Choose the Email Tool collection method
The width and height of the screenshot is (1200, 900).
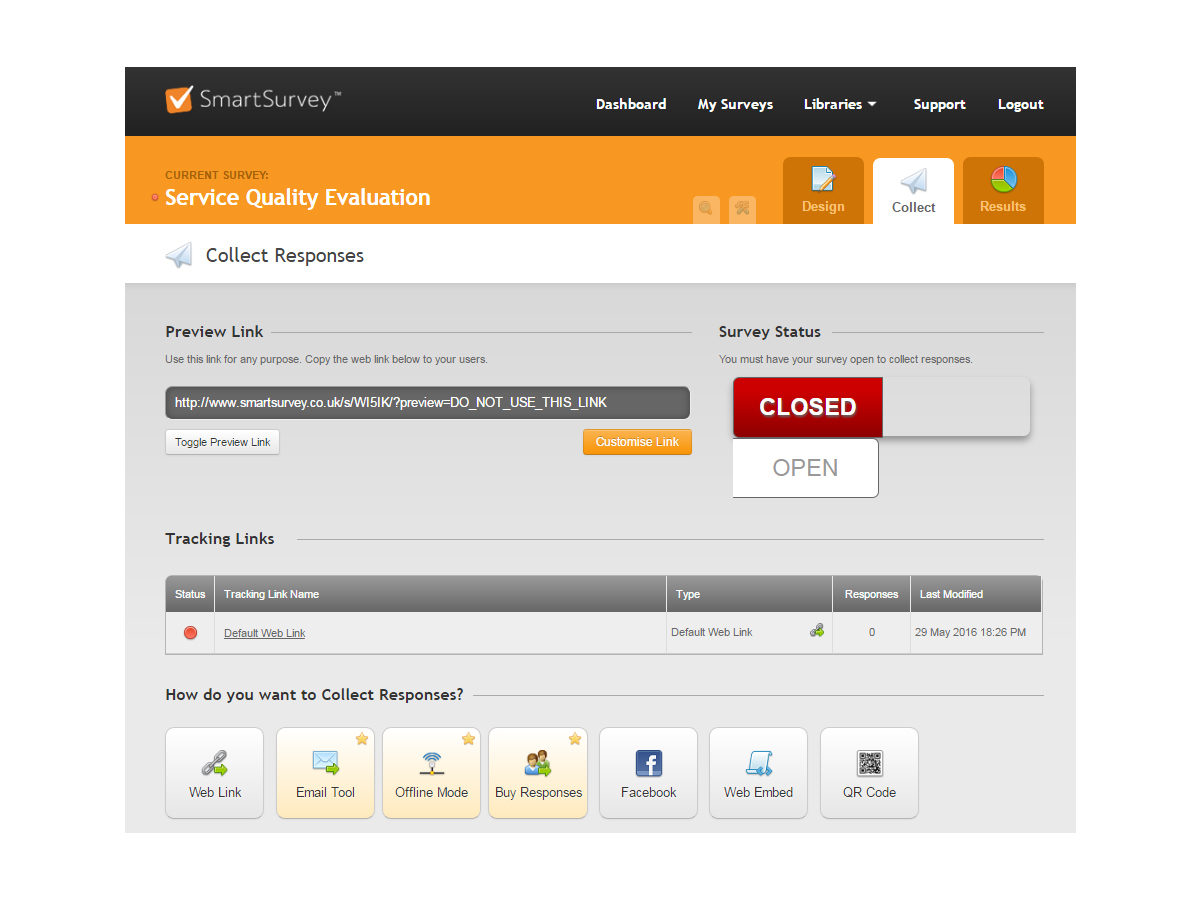[x=325, y=773]
